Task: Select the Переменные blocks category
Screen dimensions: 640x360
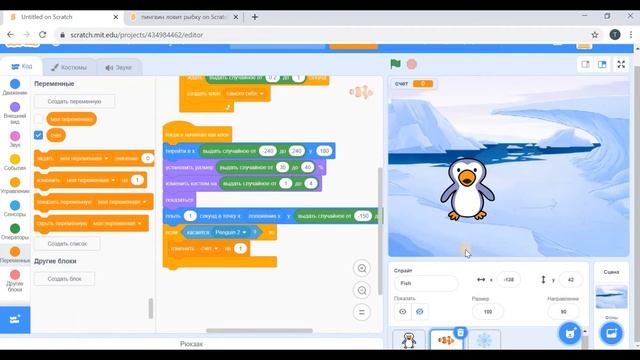Action: pyautogui.click(x=15, y=255)
